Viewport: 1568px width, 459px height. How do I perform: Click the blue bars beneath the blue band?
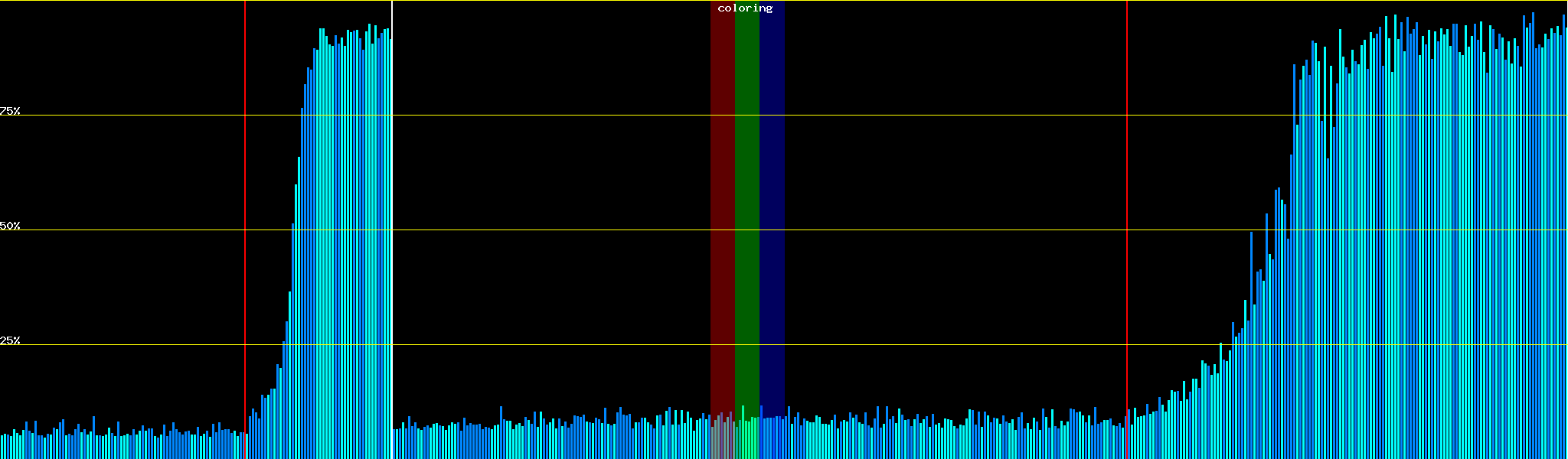pos(772,439)
